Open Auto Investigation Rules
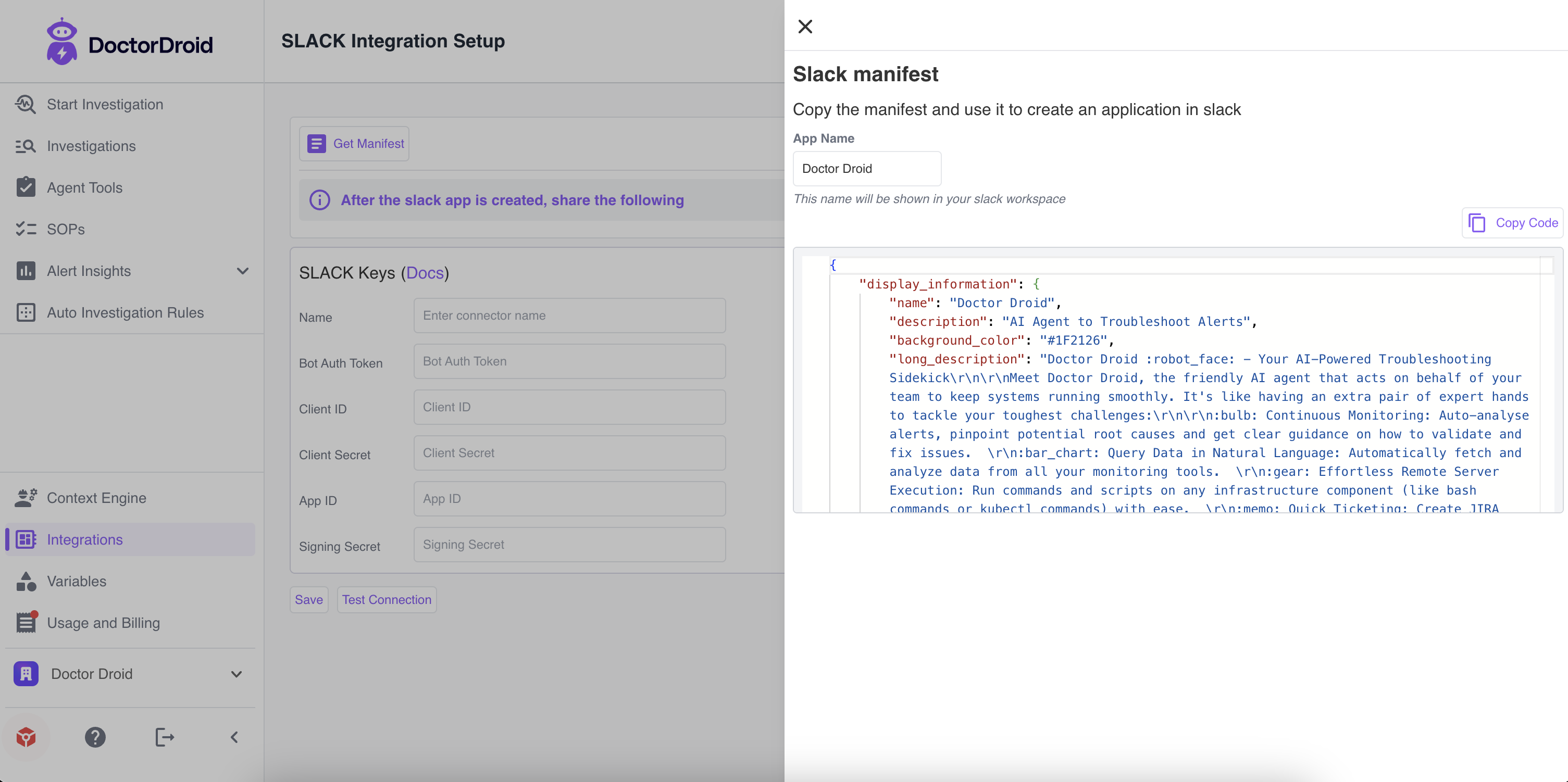 tap(125, 312)
